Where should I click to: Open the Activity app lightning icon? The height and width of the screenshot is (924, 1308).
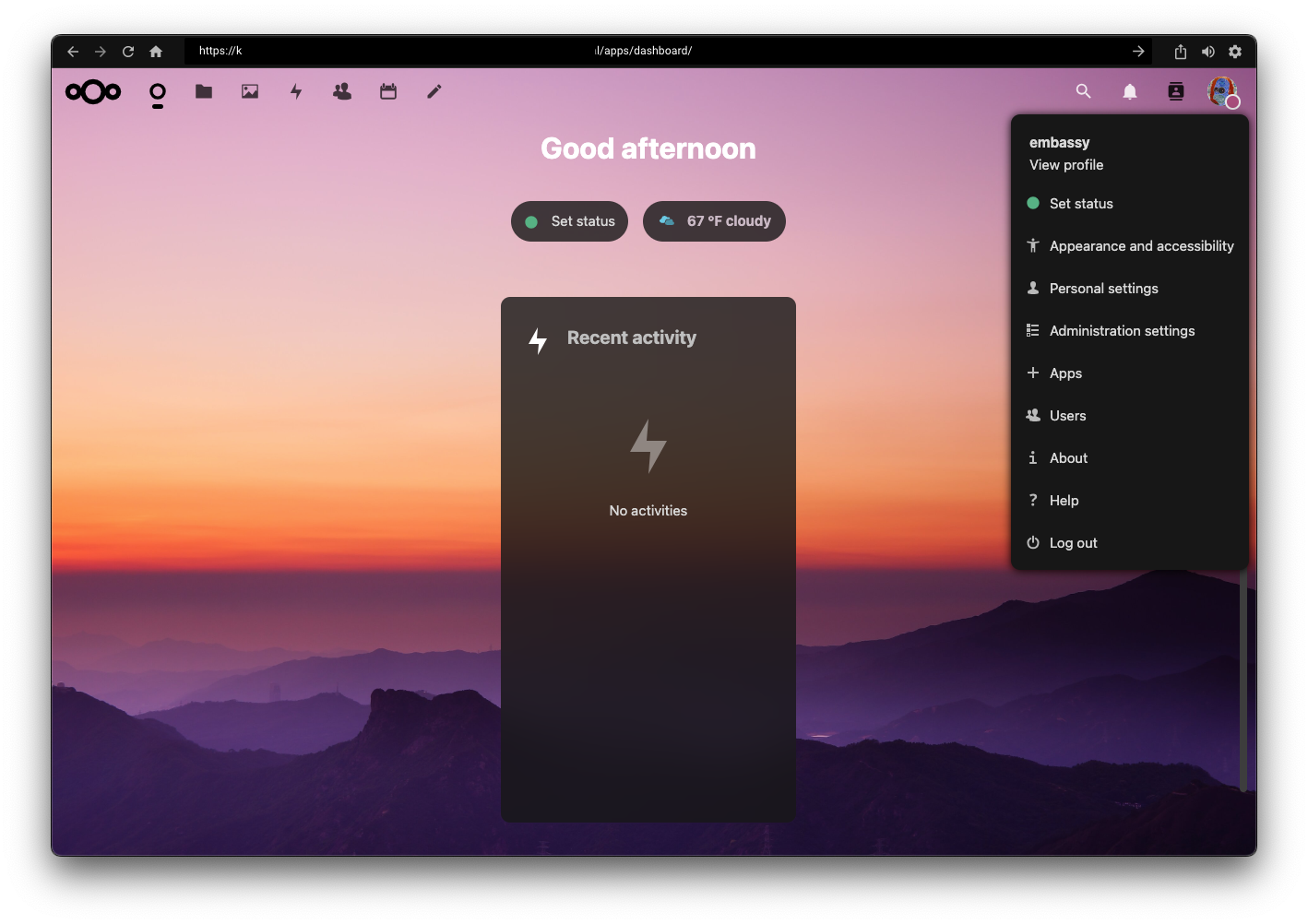coord(295,91)
